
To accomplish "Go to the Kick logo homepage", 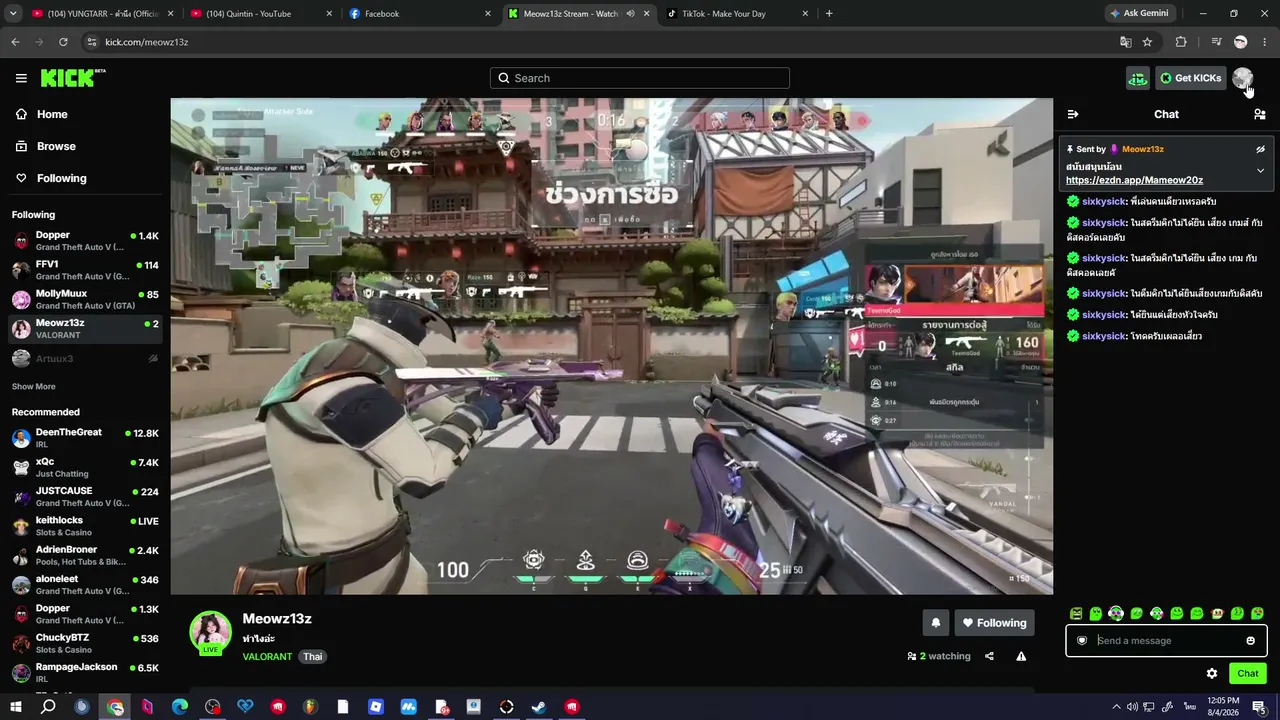I will [73, 78].
